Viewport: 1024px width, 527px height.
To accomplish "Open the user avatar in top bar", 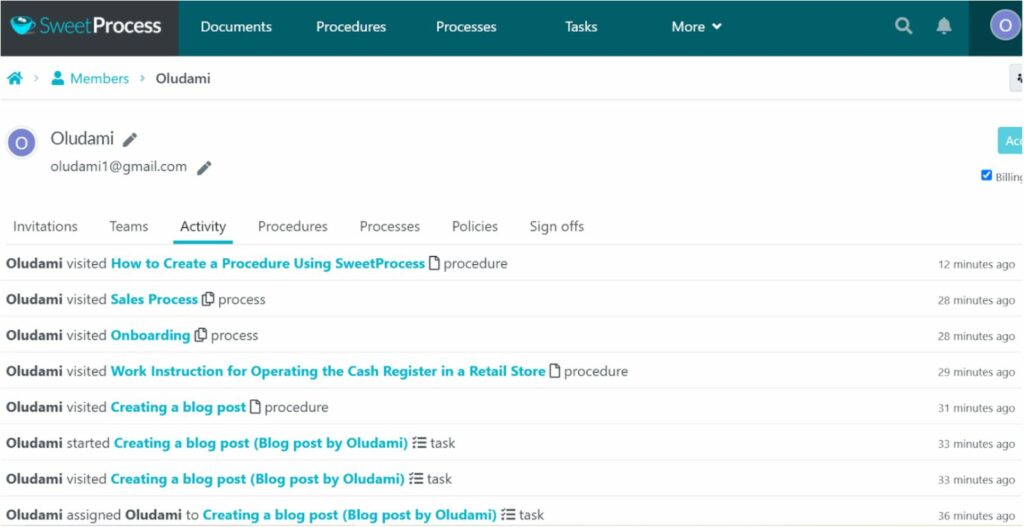I will [x=1004, y=26].
